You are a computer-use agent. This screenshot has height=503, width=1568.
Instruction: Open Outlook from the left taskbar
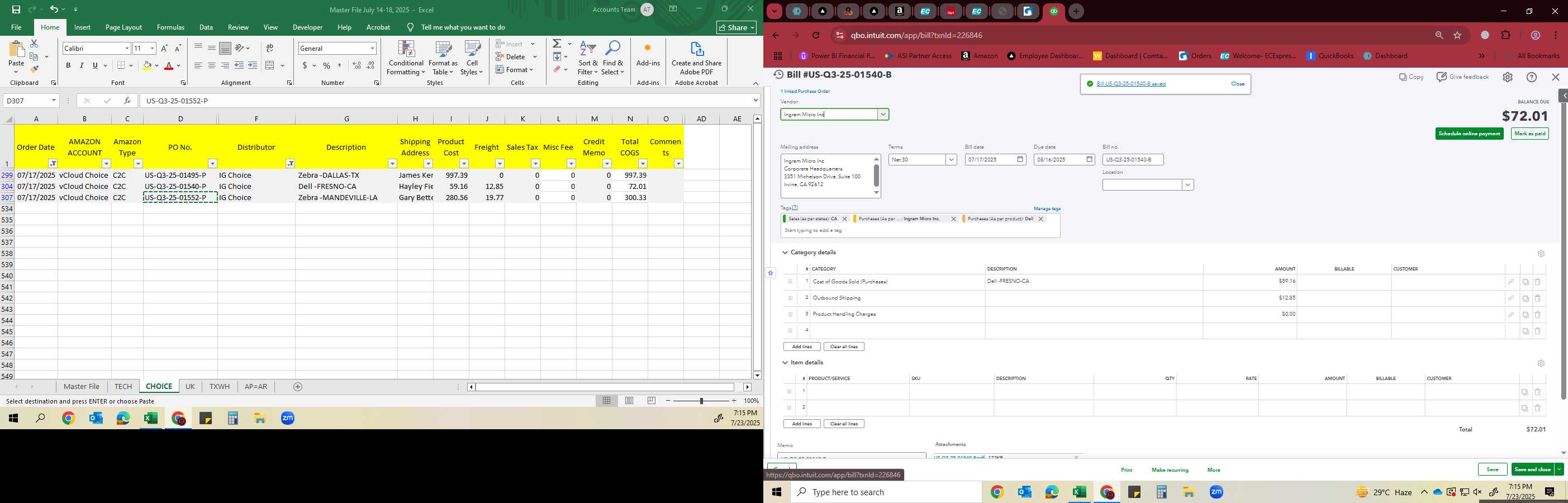[96, 419]
